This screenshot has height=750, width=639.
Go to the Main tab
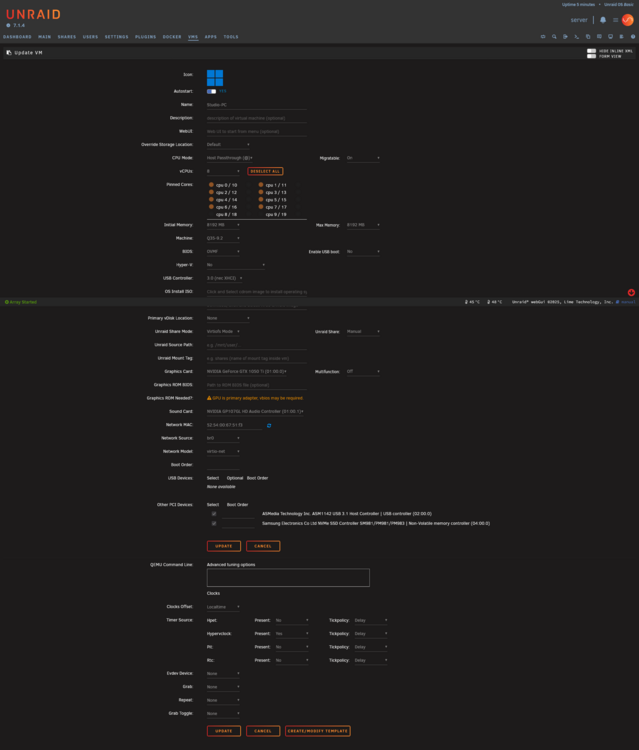tap(44, 37)
